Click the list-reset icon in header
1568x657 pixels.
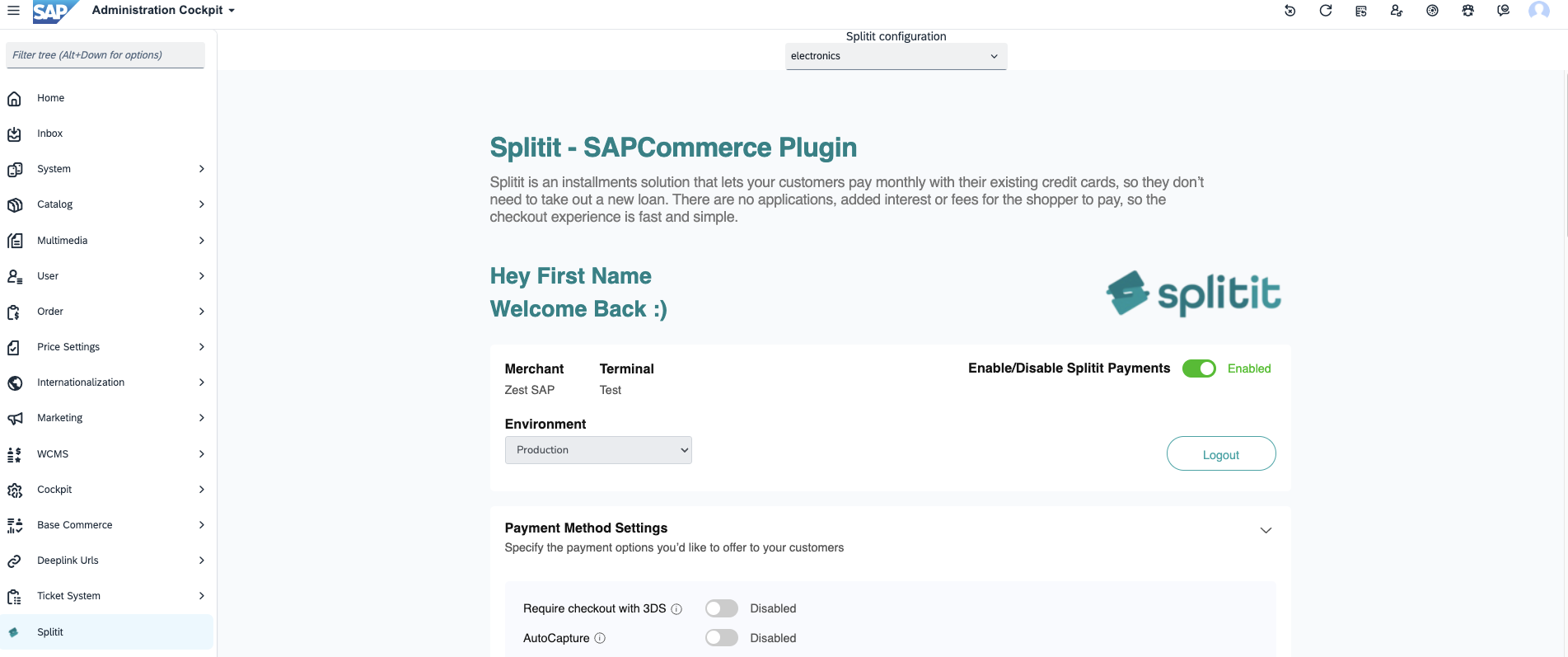[1361, 11]
